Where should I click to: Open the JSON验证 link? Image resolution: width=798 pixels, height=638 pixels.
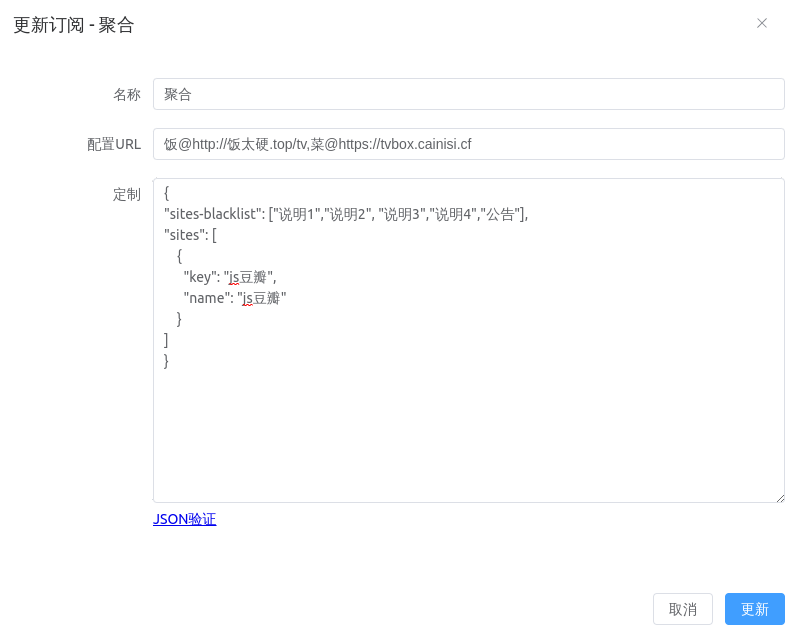184,519
